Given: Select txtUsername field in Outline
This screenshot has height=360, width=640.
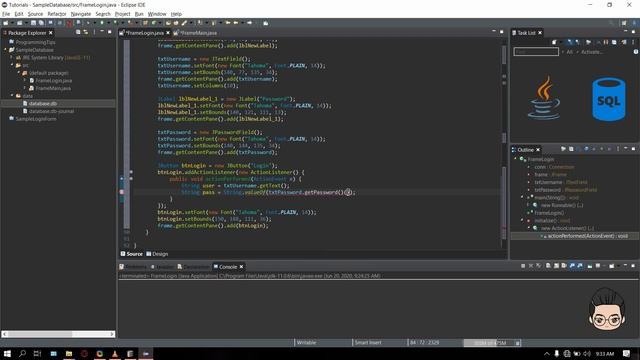Looking at the screenshot, I should coord(561,182).
